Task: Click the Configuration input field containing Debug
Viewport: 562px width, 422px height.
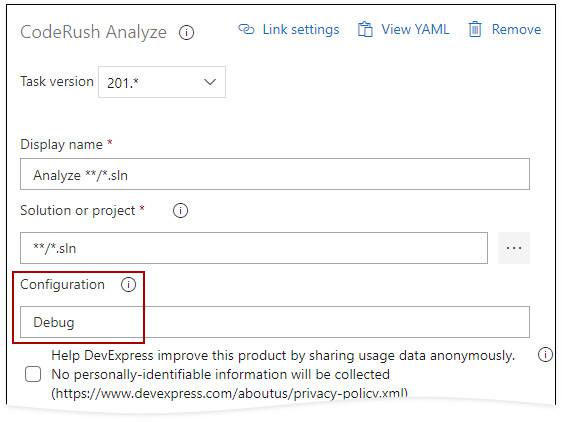Action: click(x=275, y=322)
